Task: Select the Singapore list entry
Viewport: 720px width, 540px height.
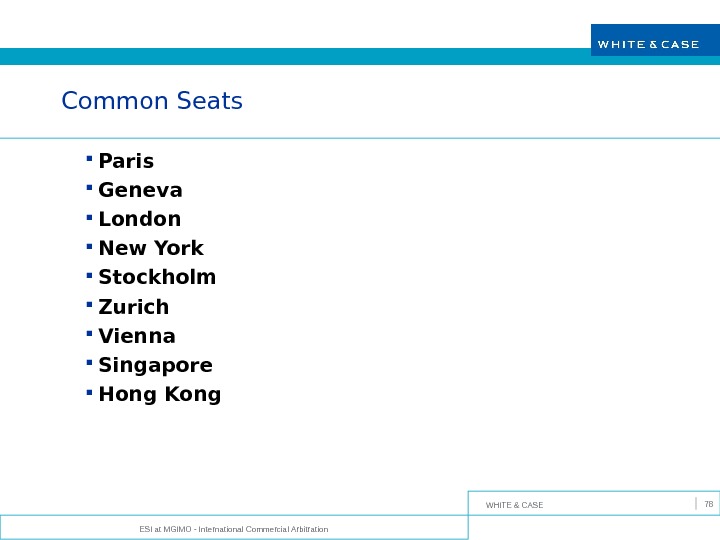Action: 156,366
